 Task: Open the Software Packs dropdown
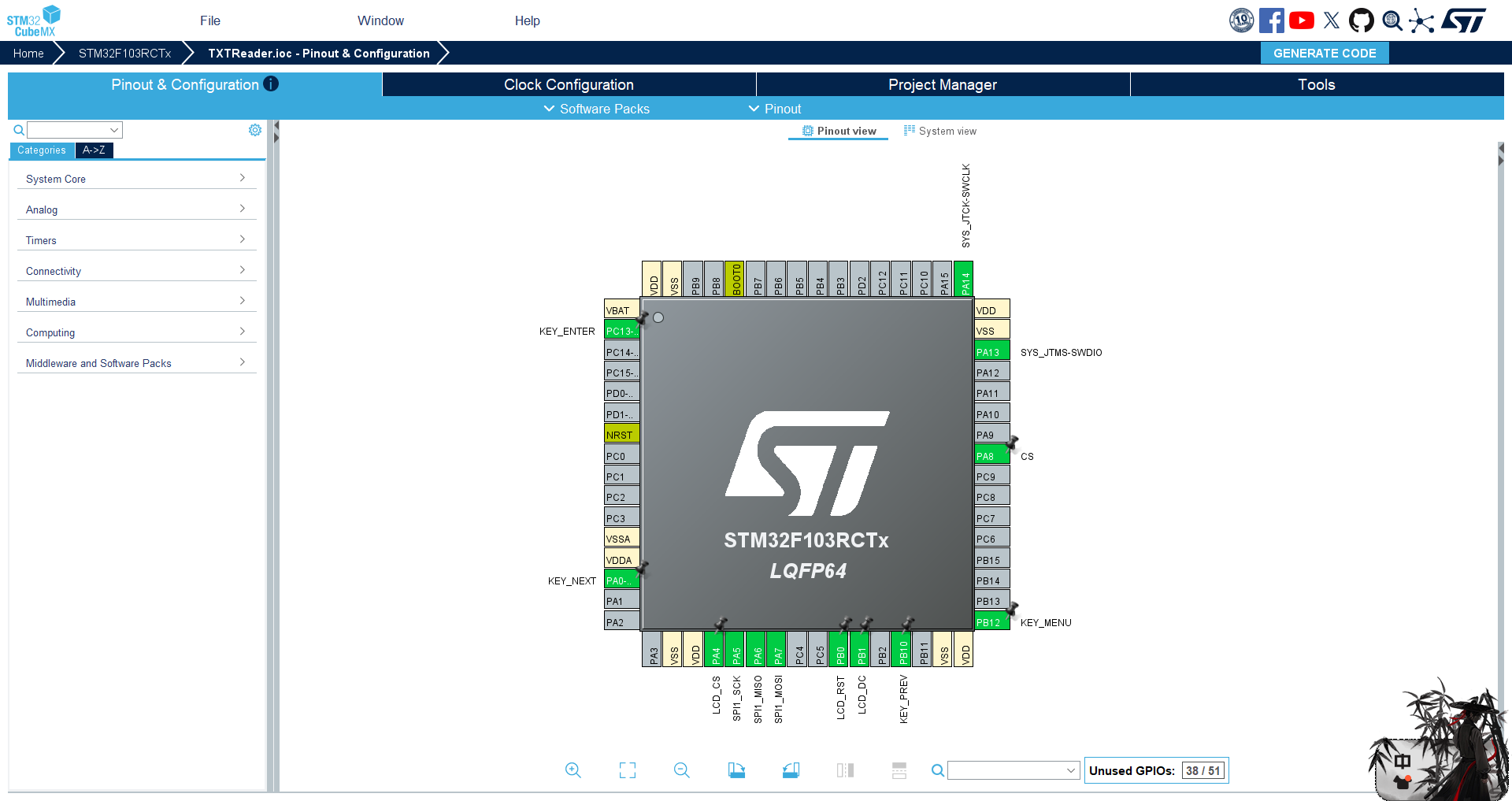597,109
